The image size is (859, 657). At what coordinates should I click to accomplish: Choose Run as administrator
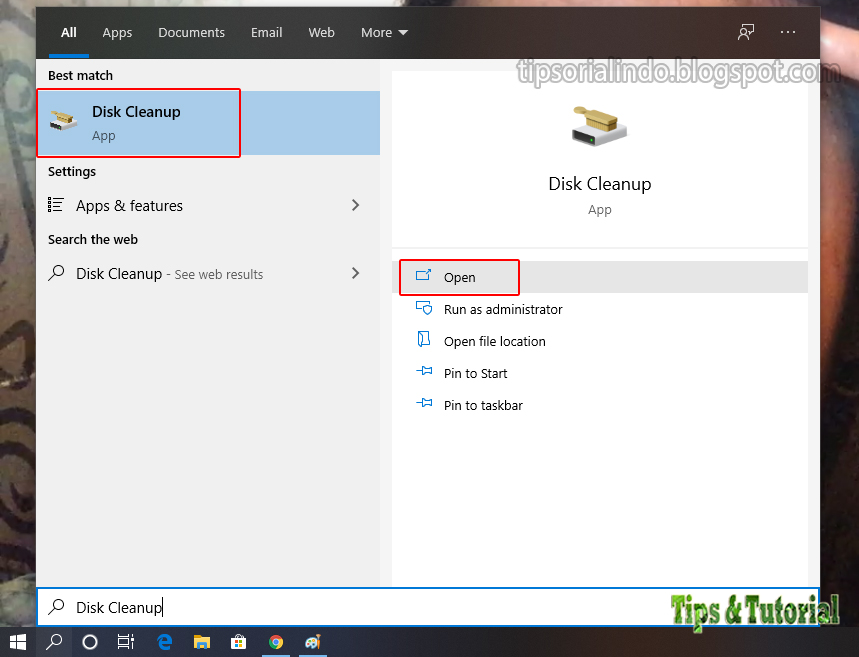[599, 310]
